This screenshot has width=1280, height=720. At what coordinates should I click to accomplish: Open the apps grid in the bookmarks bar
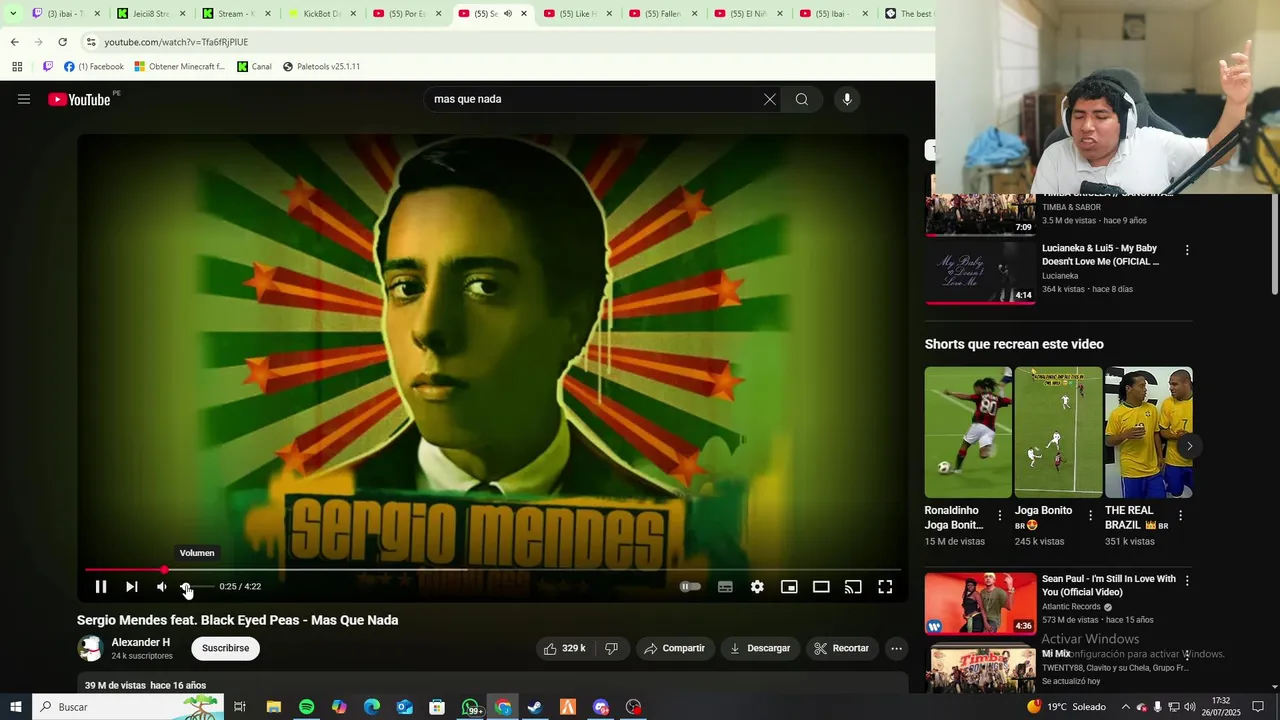[x=17, y=67]
